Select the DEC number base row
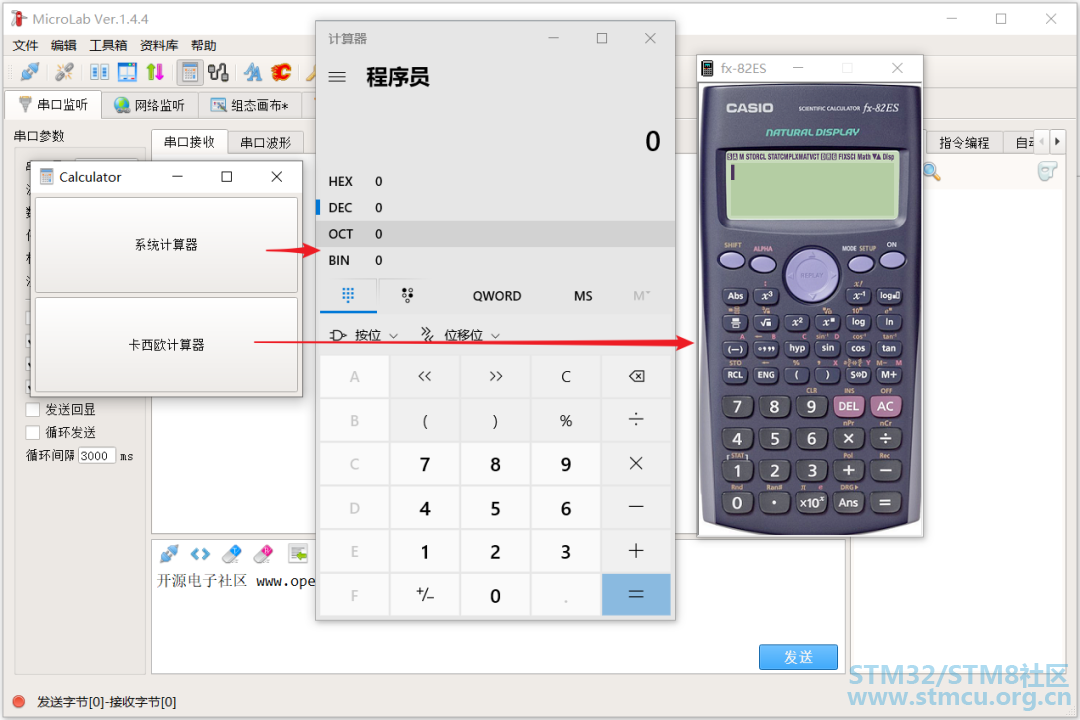Screen dimensions: 1080x720 coord(495,207)
